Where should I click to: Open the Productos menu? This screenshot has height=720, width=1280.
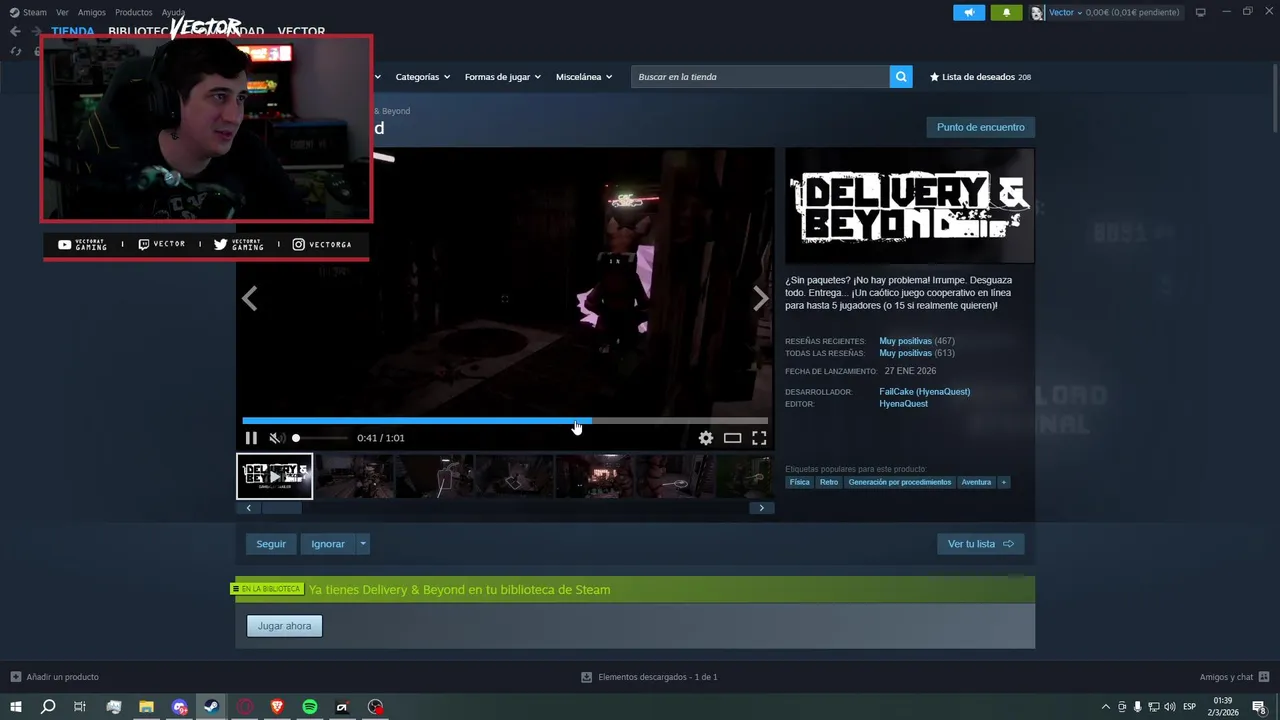[x=134, y=12]
